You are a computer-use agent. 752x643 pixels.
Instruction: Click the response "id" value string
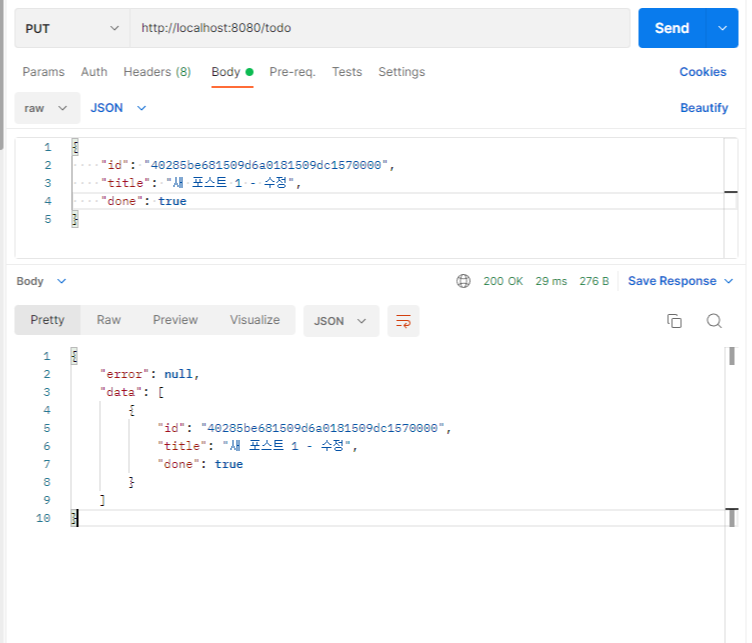322,428
